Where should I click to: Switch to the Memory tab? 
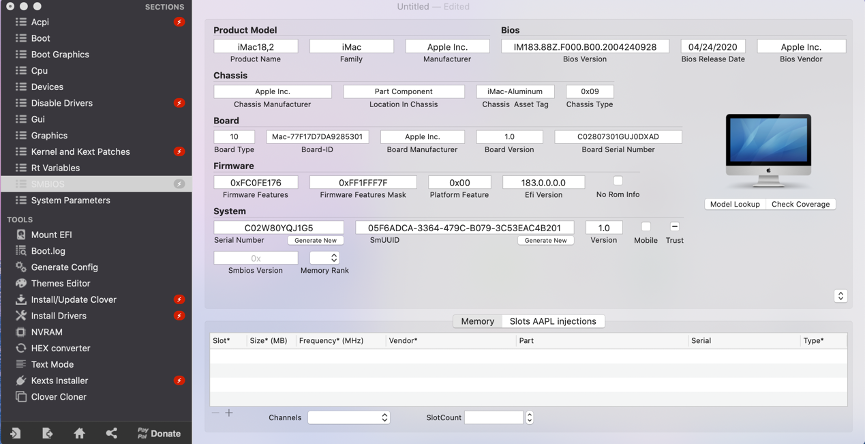click(x=477, y=321)
